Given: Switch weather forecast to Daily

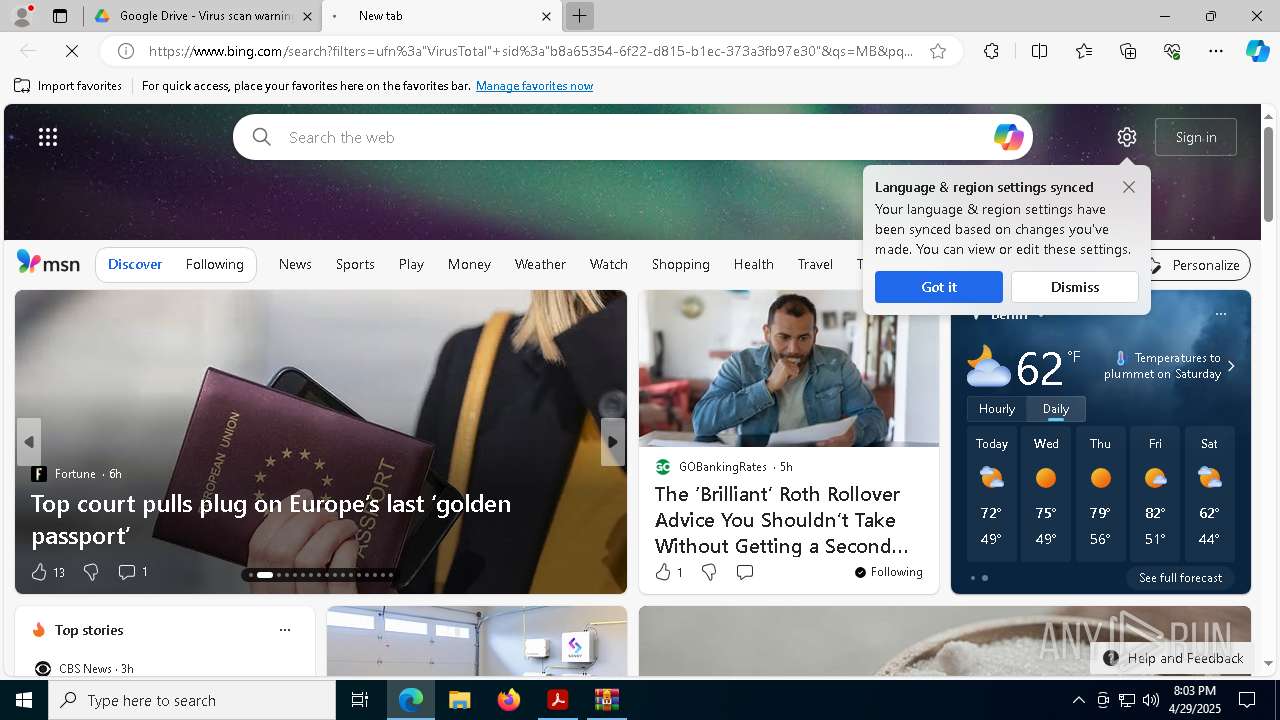Looking at the screenshot, I should point(1056,409).
